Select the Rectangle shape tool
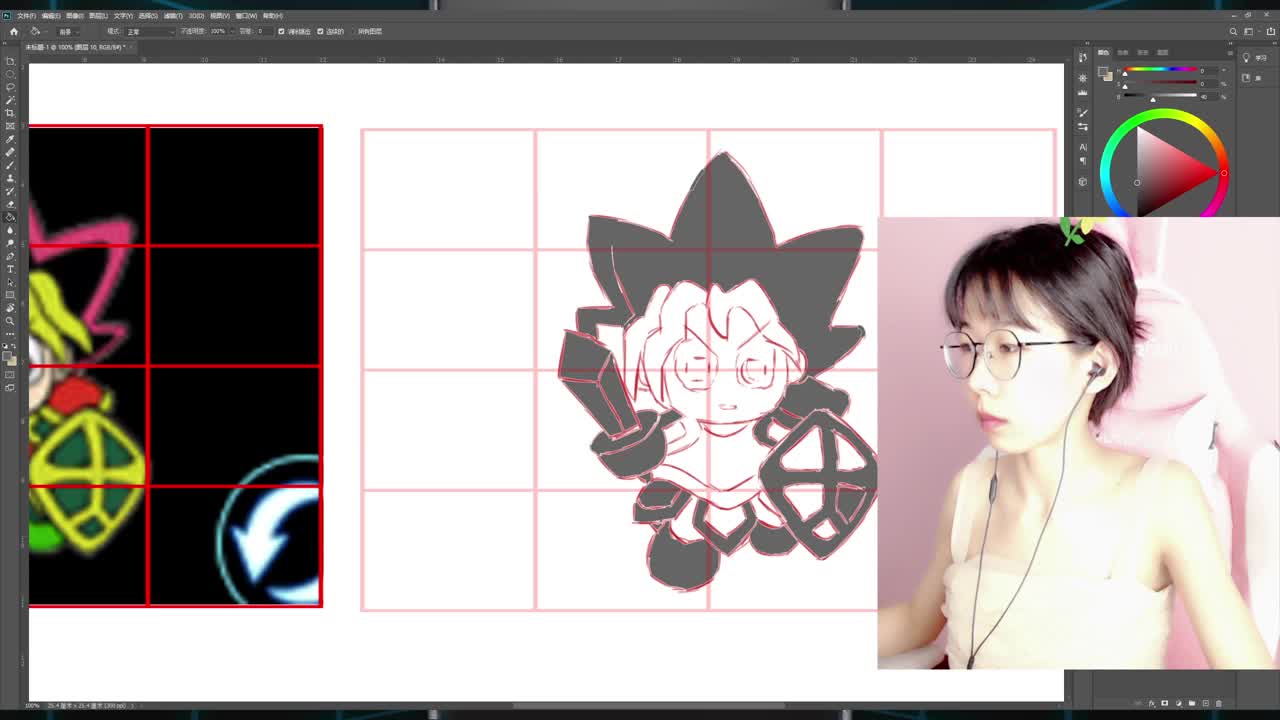Viewport: 1280px width, 720px height. point(10,294)
